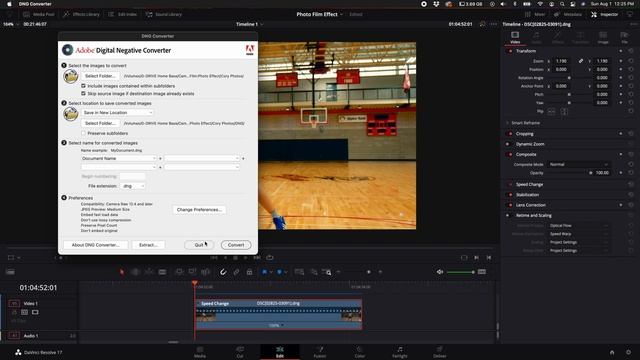Screen dimensions: 640x360
Task: Click About DNG Converter button
Action: click(x=96, y=245)
